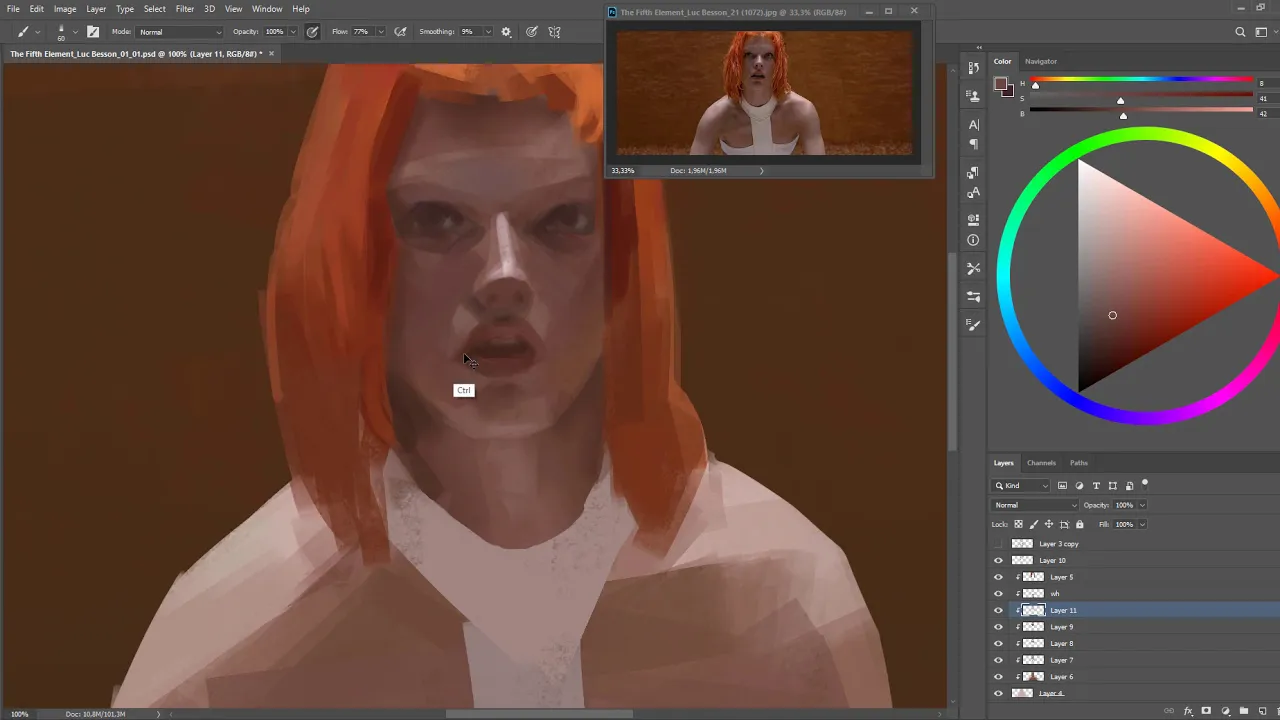Open the brush tool preset picker arrow
The image size is (1280, 720).
tap(38, 32)
